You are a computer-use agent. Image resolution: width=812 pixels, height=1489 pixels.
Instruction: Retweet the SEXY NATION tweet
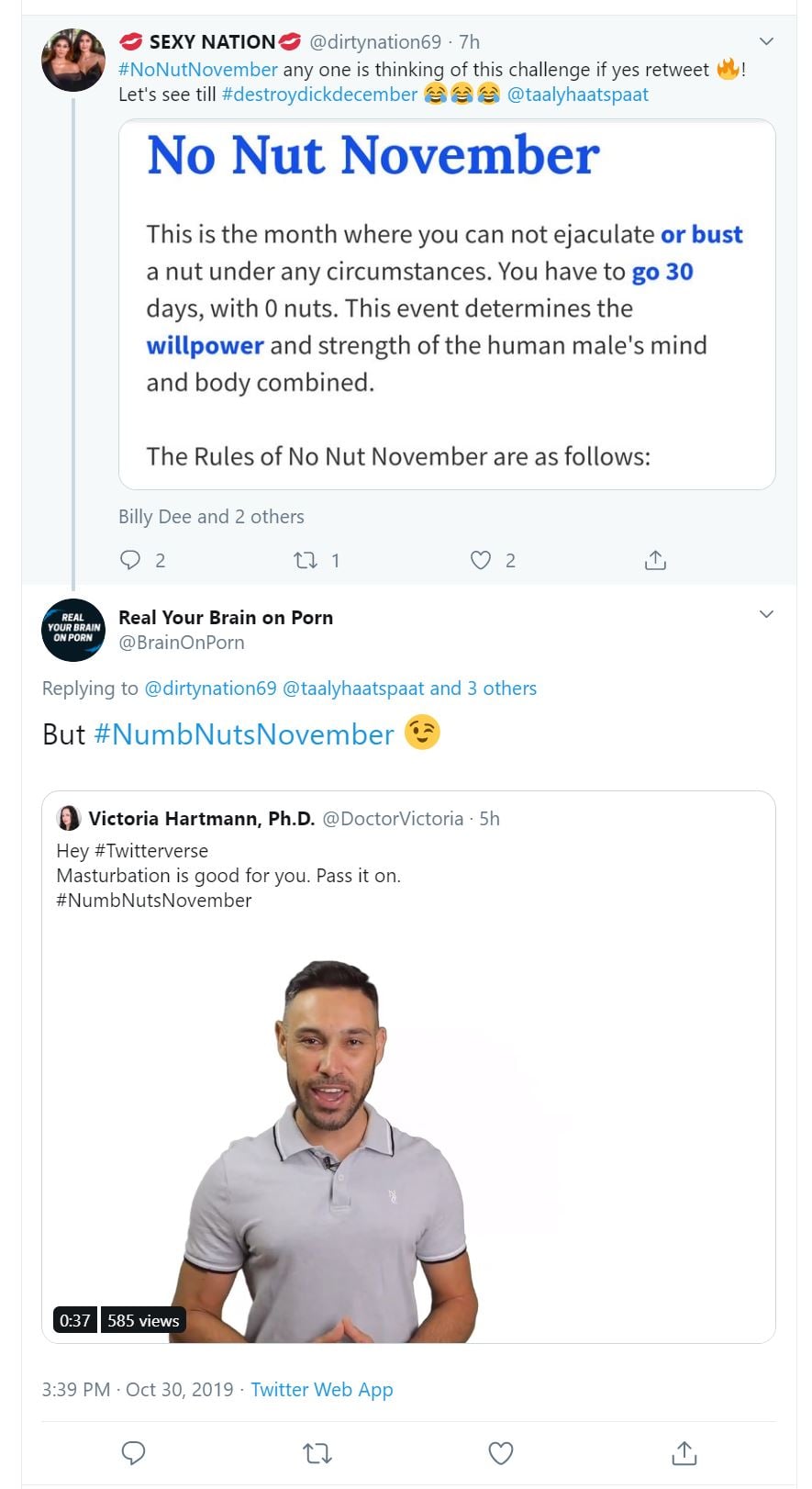[306, 560]
